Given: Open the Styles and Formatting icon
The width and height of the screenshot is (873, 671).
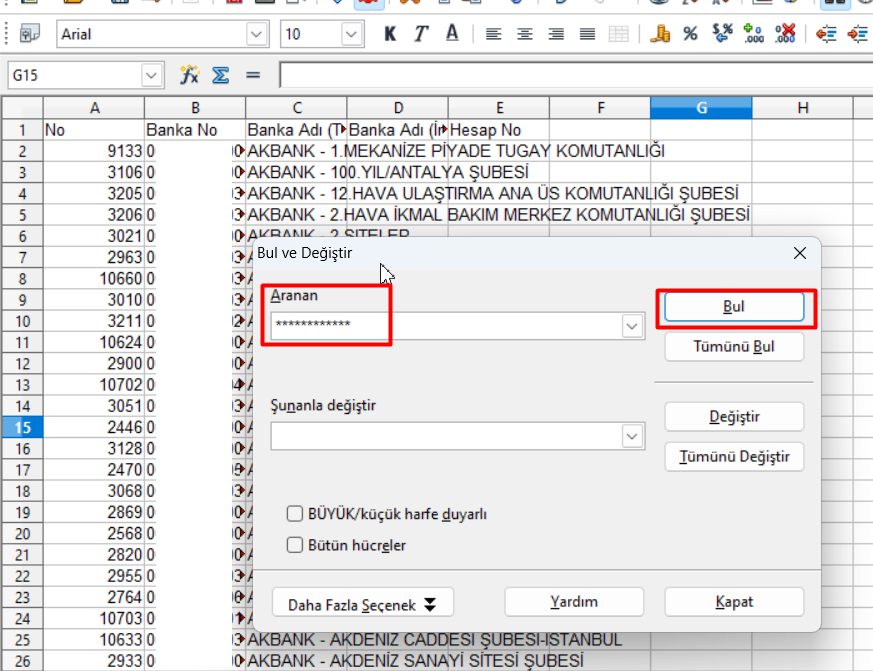Looking at the screenshot, I should [x=30, y=35].
